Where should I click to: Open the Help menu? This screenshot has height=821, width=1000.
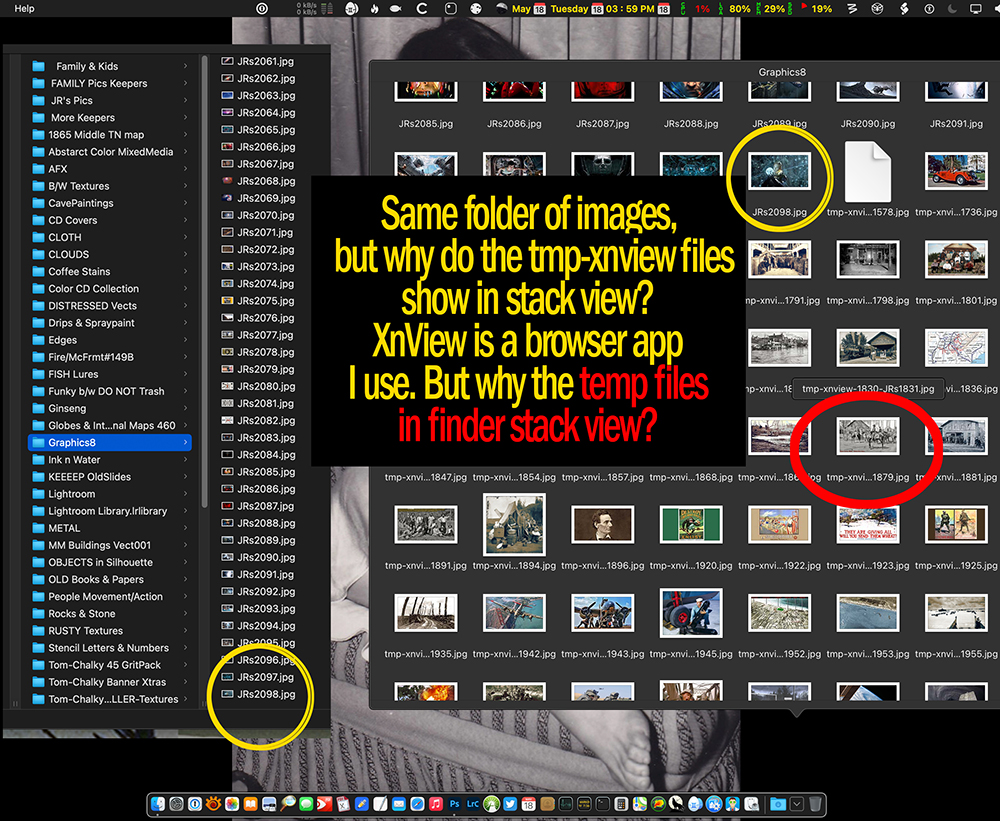(24, 9)
